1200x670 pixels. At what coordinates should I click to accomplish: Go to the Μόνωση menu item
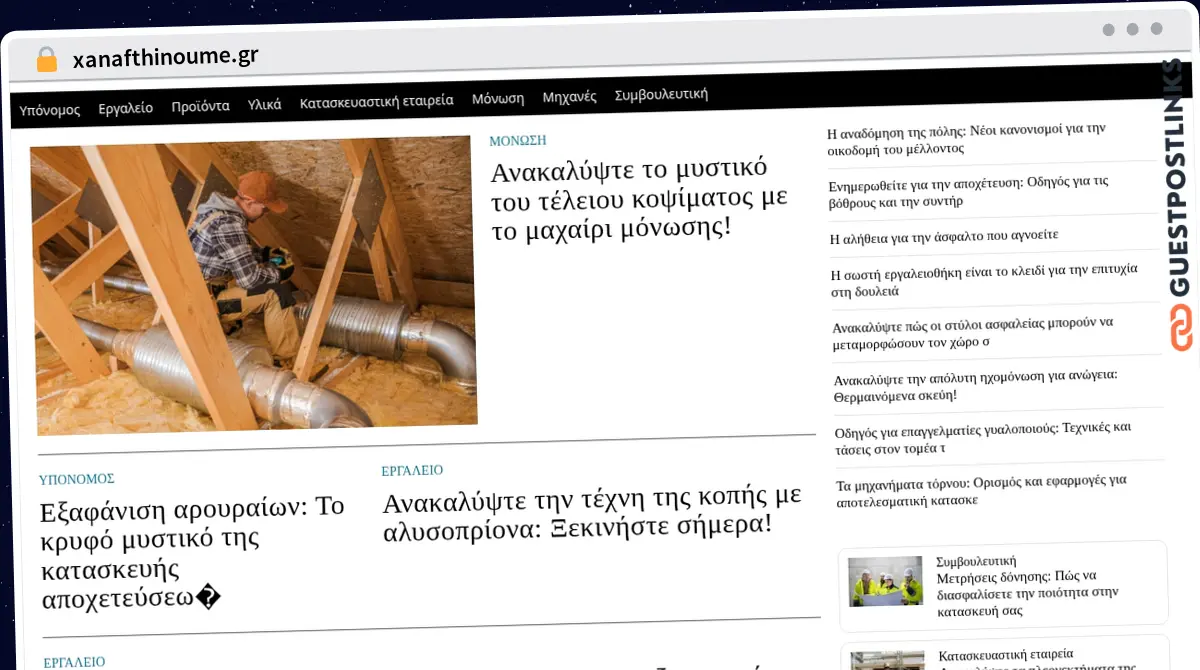pos(498,98)
